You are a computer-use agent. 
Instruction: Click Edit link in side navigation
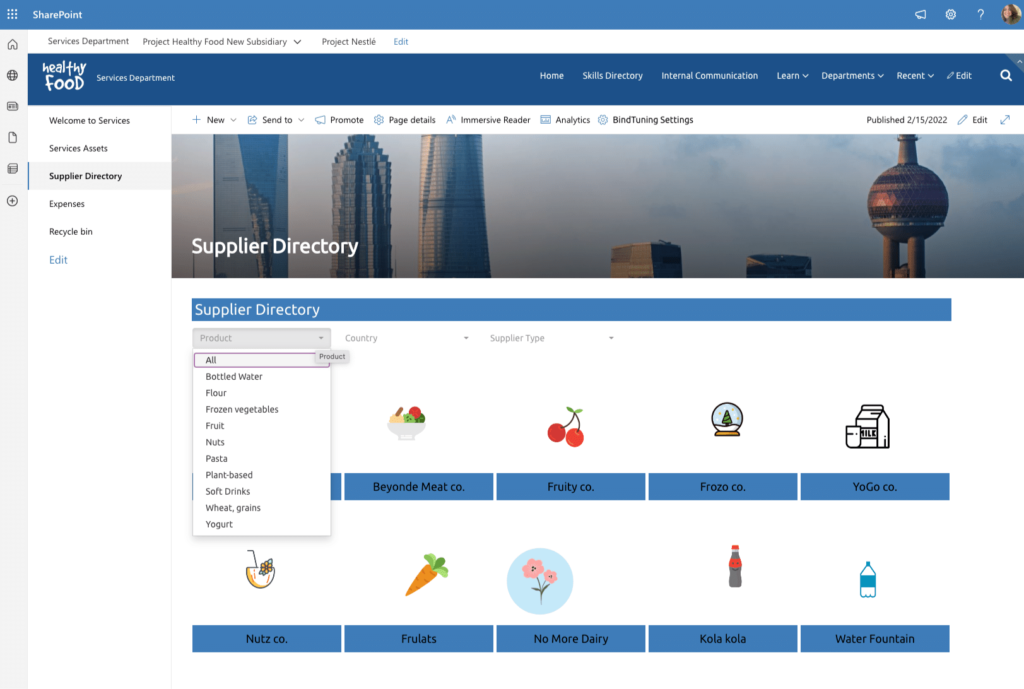(58, 260)
